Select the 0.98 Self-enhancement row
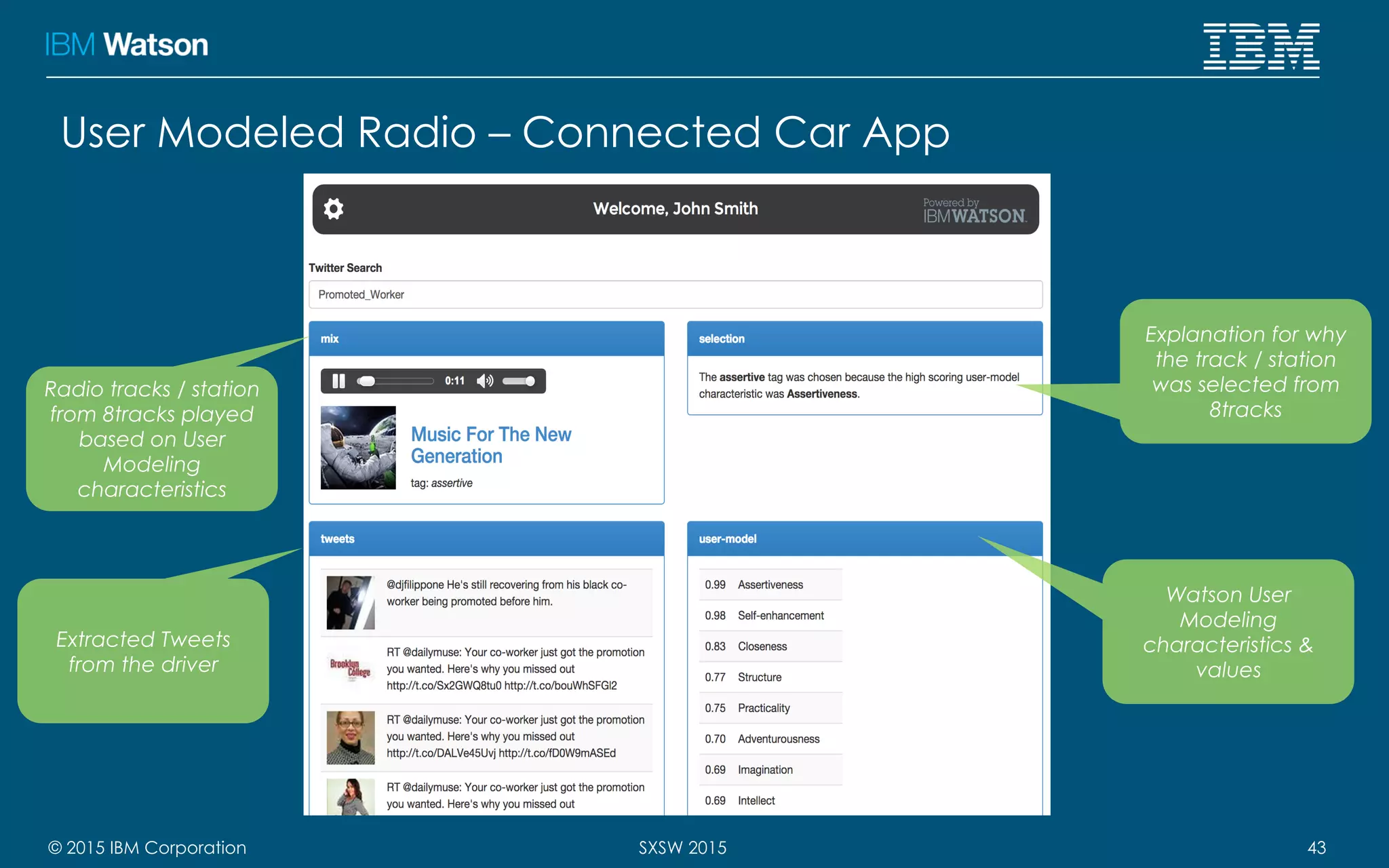1389x868 pixels. [770, 616]
